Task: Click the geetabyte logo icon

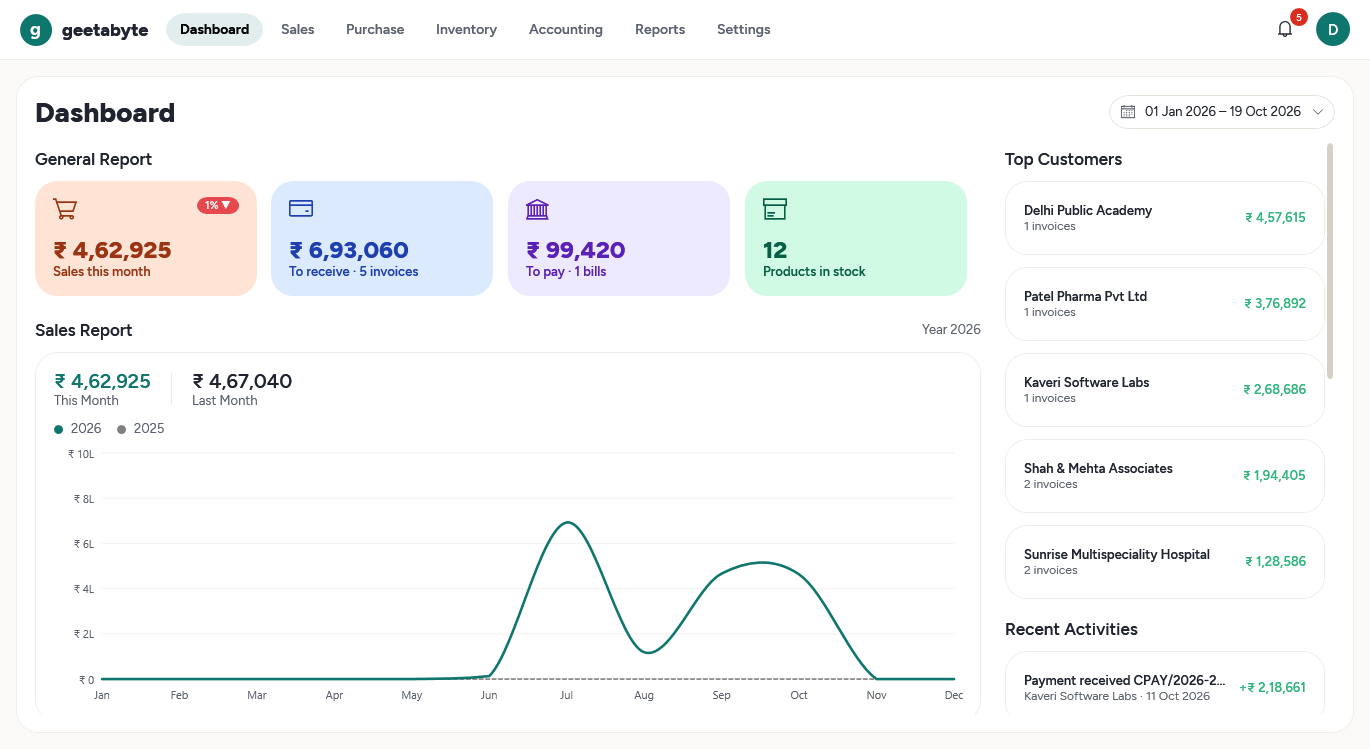Action: [x=36, y=30]
